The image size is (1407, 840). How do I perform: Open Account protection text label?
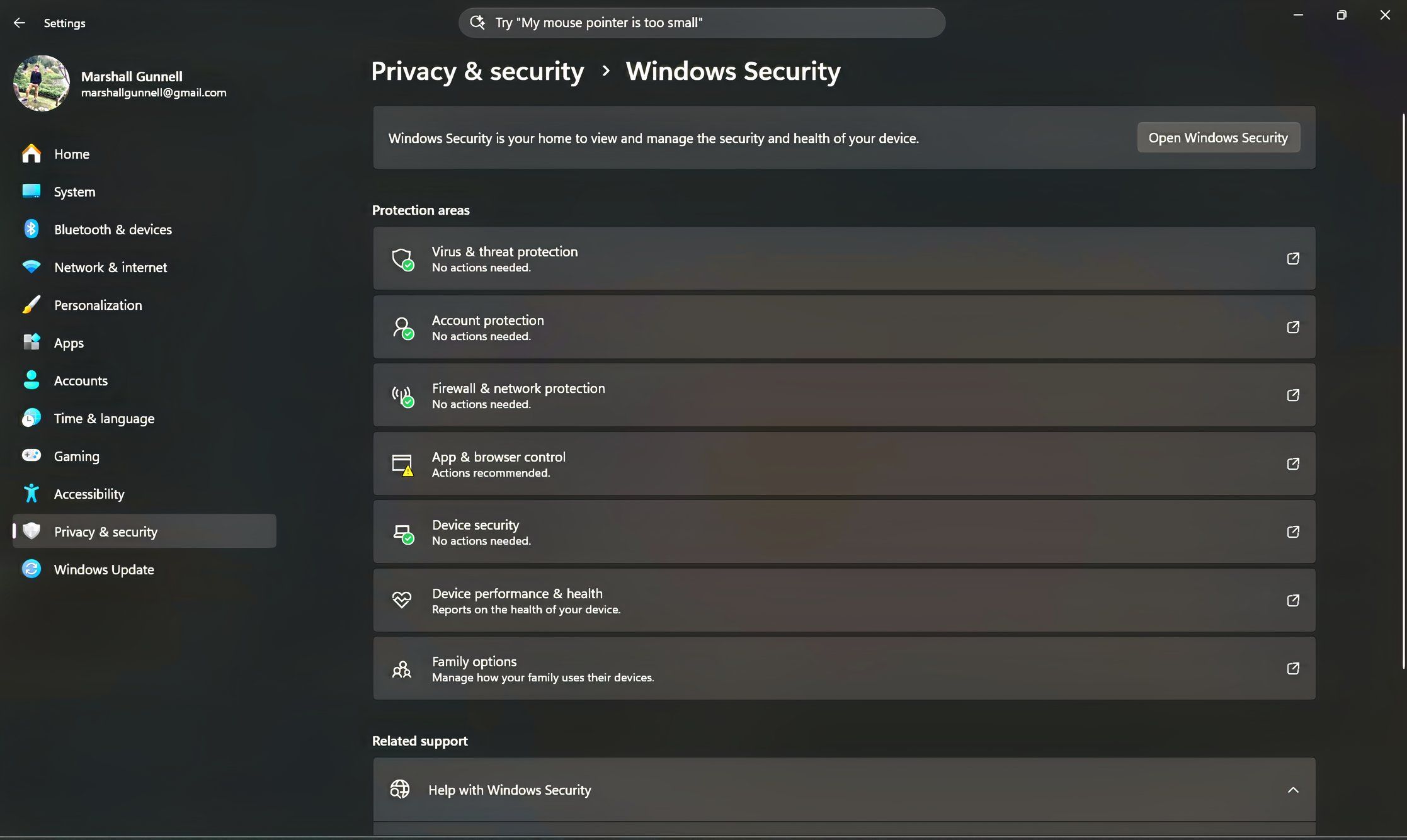(x=487, y=320)
